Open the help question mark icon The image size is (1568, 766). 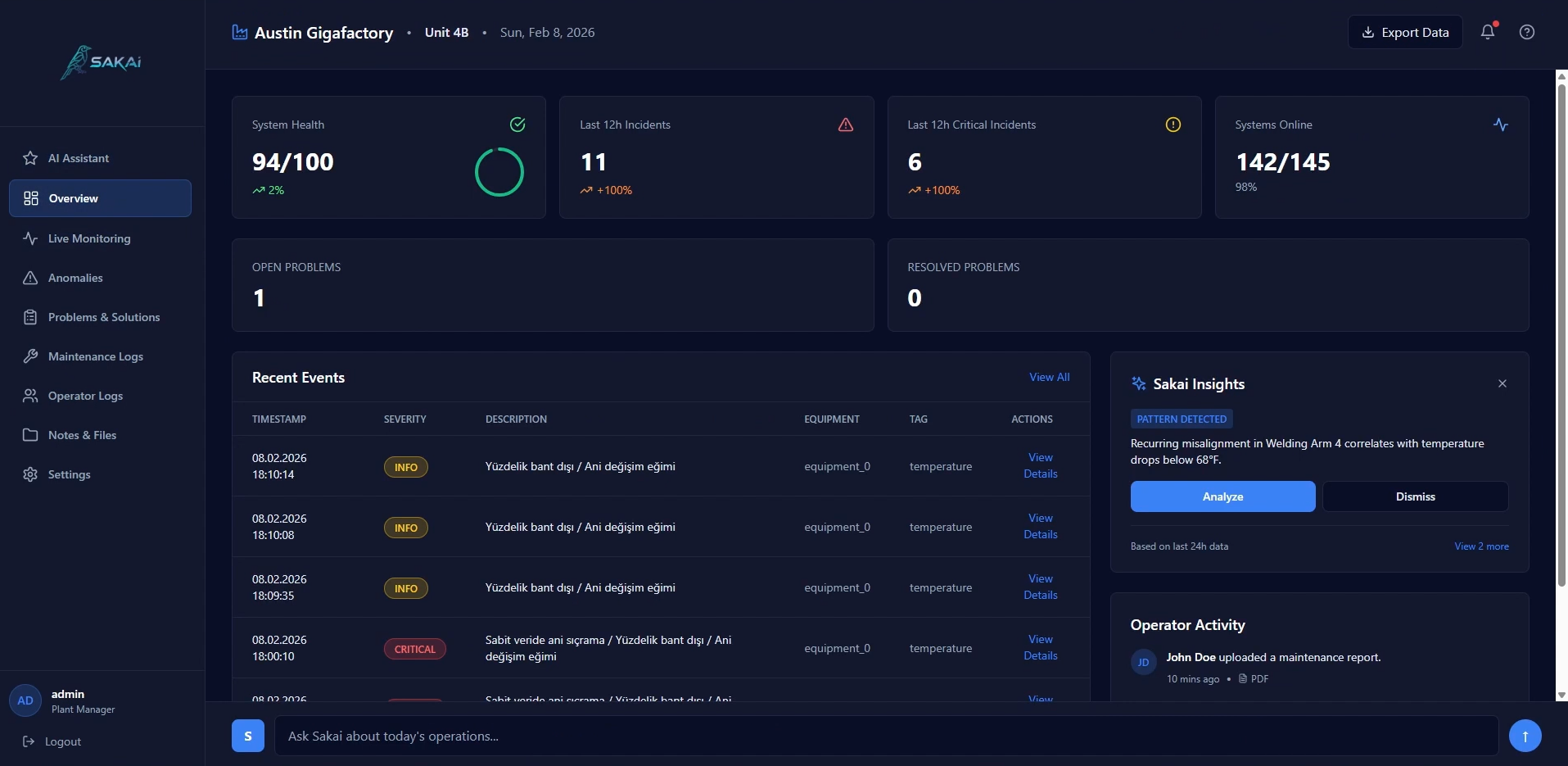point(1526,32)
